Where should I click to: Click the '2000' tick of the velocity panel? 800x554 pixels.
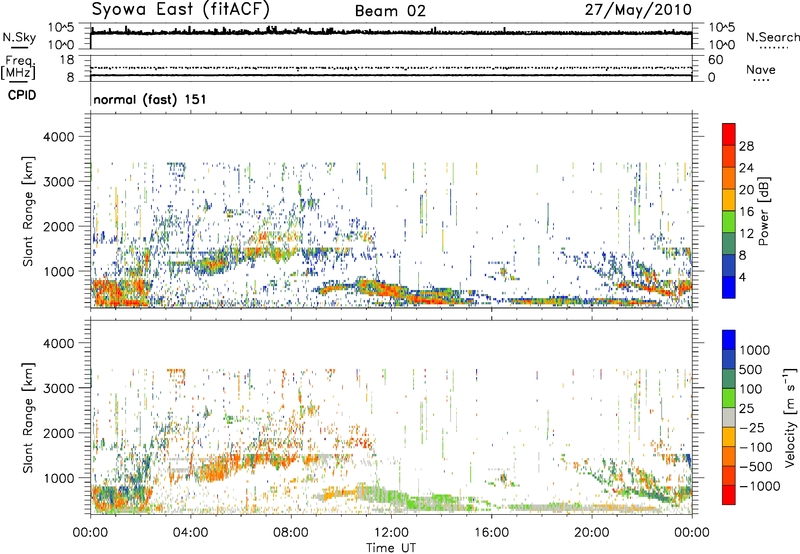point(58,433)
